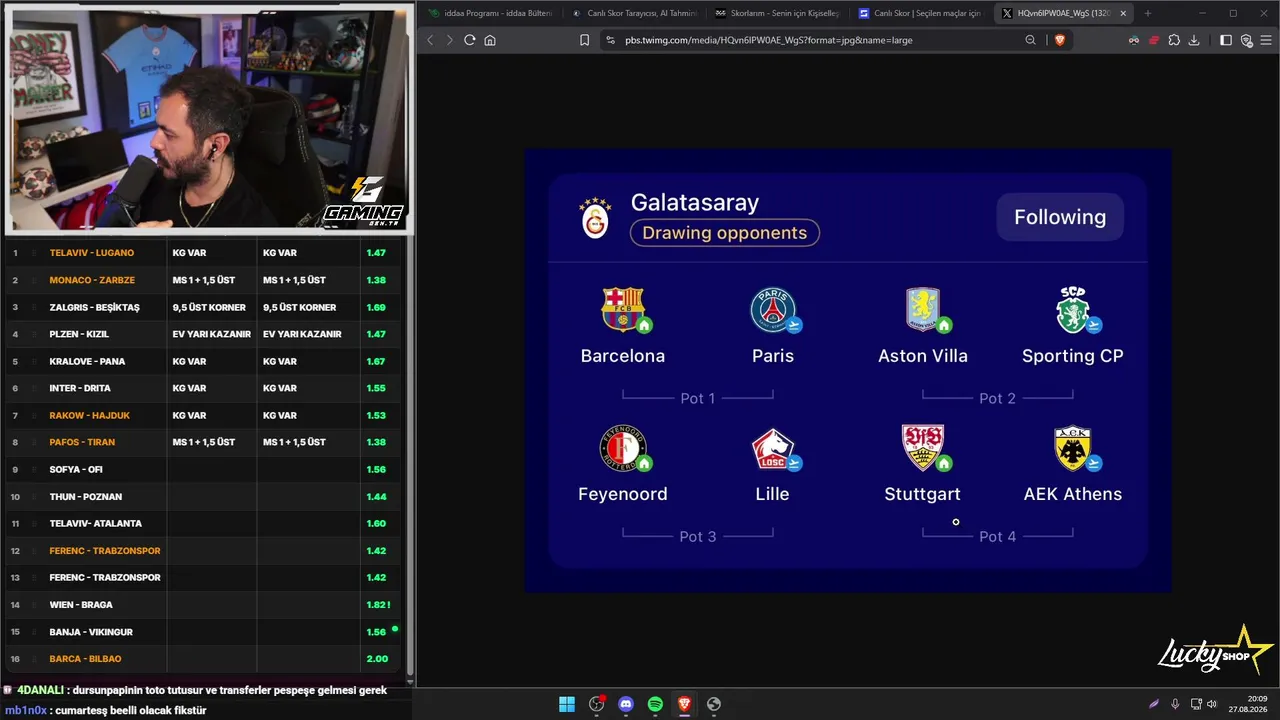The width and height of the screenshot is (1280, 720).
Task: Close the HQvn6IPW0AE_WgS image tab
Action: coord(1123,13)
